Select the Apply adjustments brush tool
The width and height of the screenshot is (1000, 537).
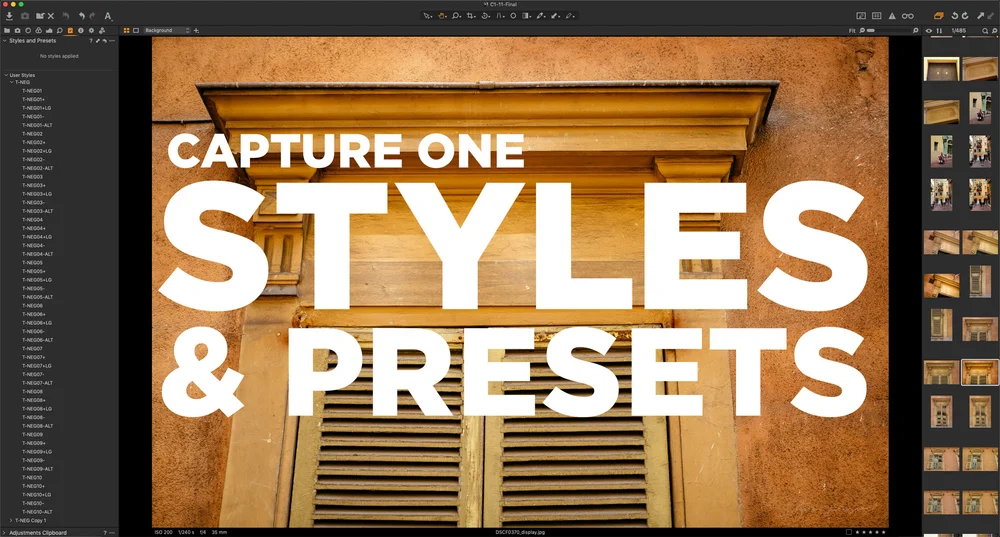555,15
